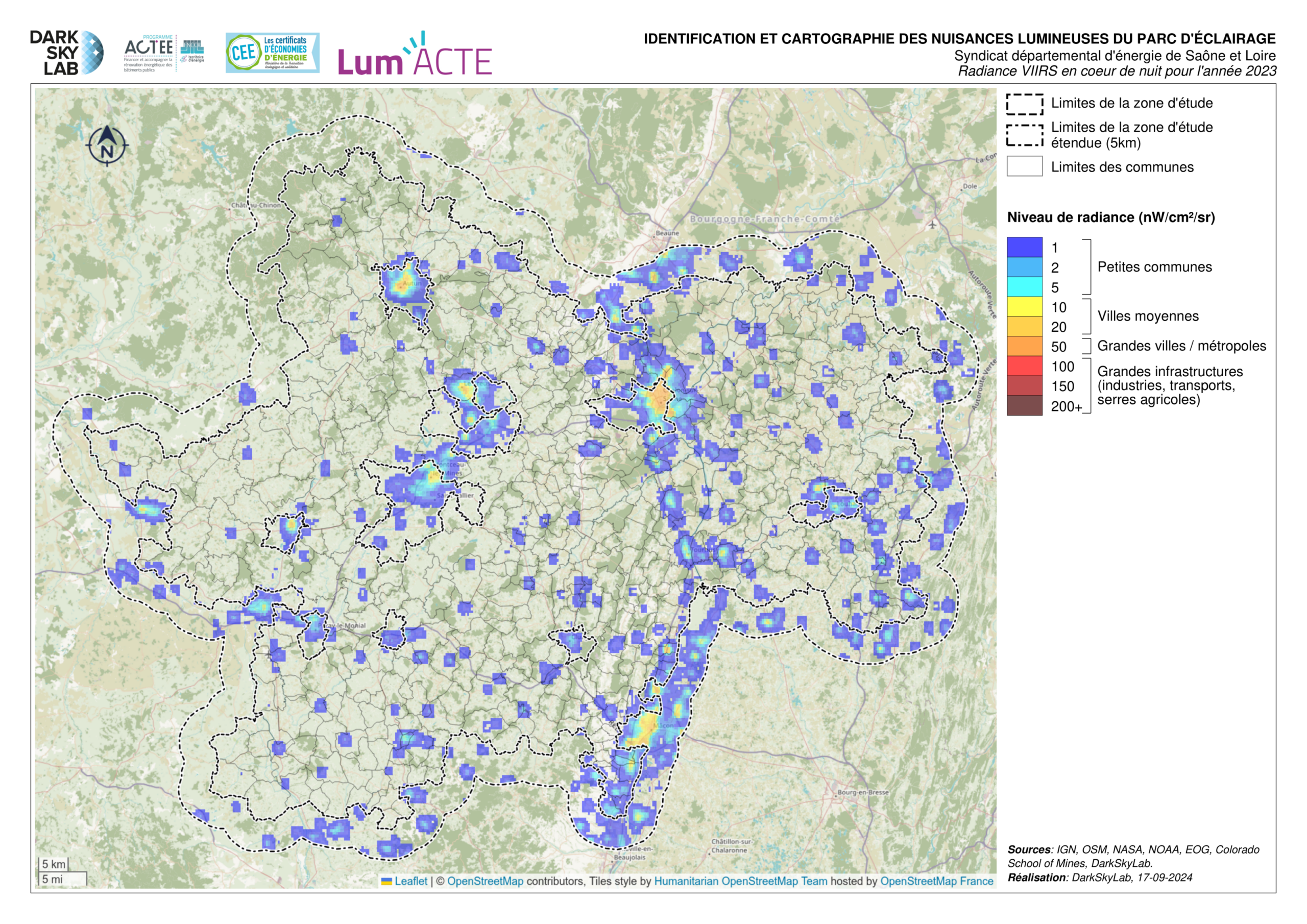
Task: Click the Dark Sky Lab logo
Action: coord(66,53)
